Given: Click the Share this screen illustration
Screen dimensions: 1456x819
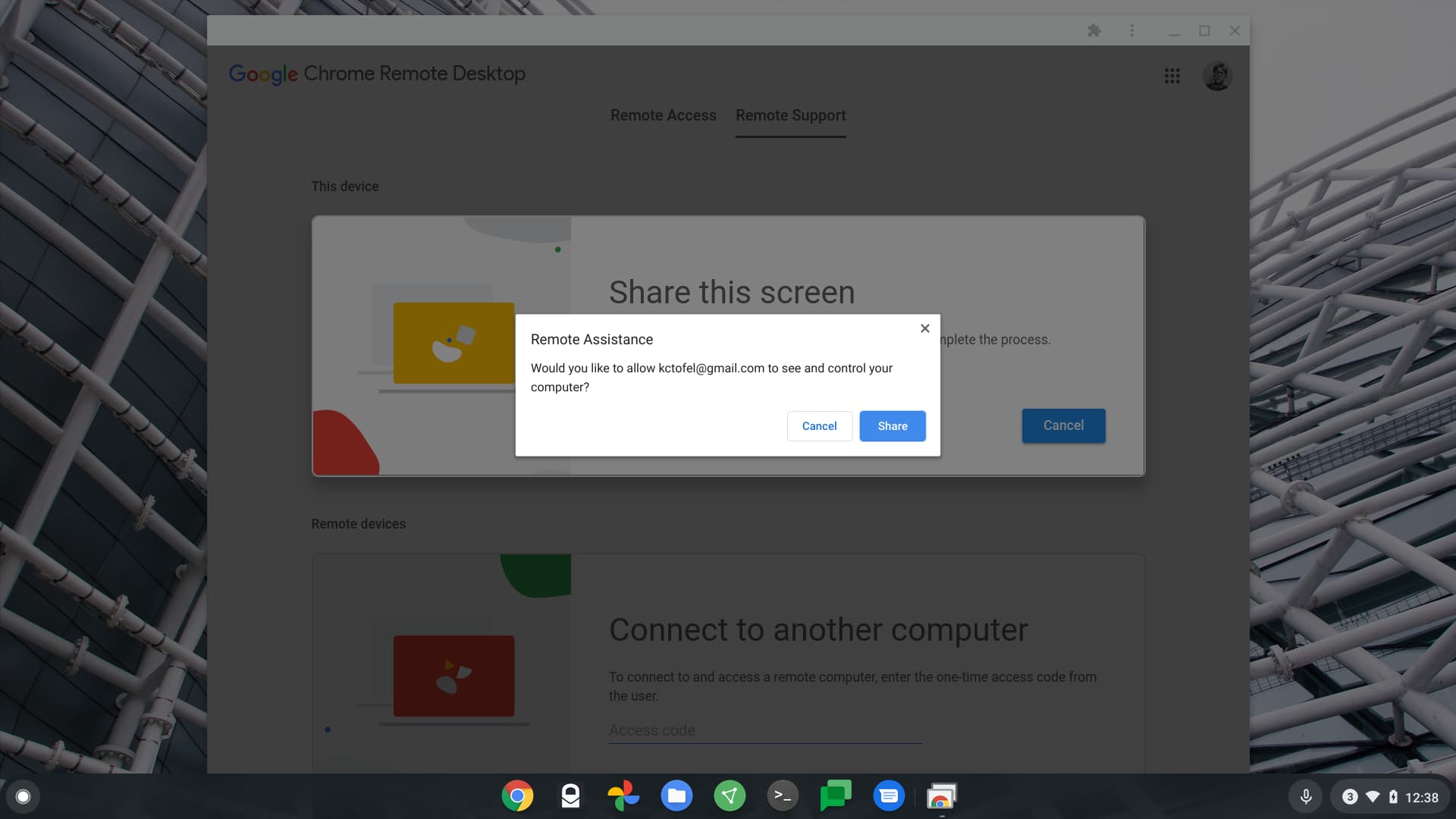Looking at the screenshot, I should click(x=442, y=347).
